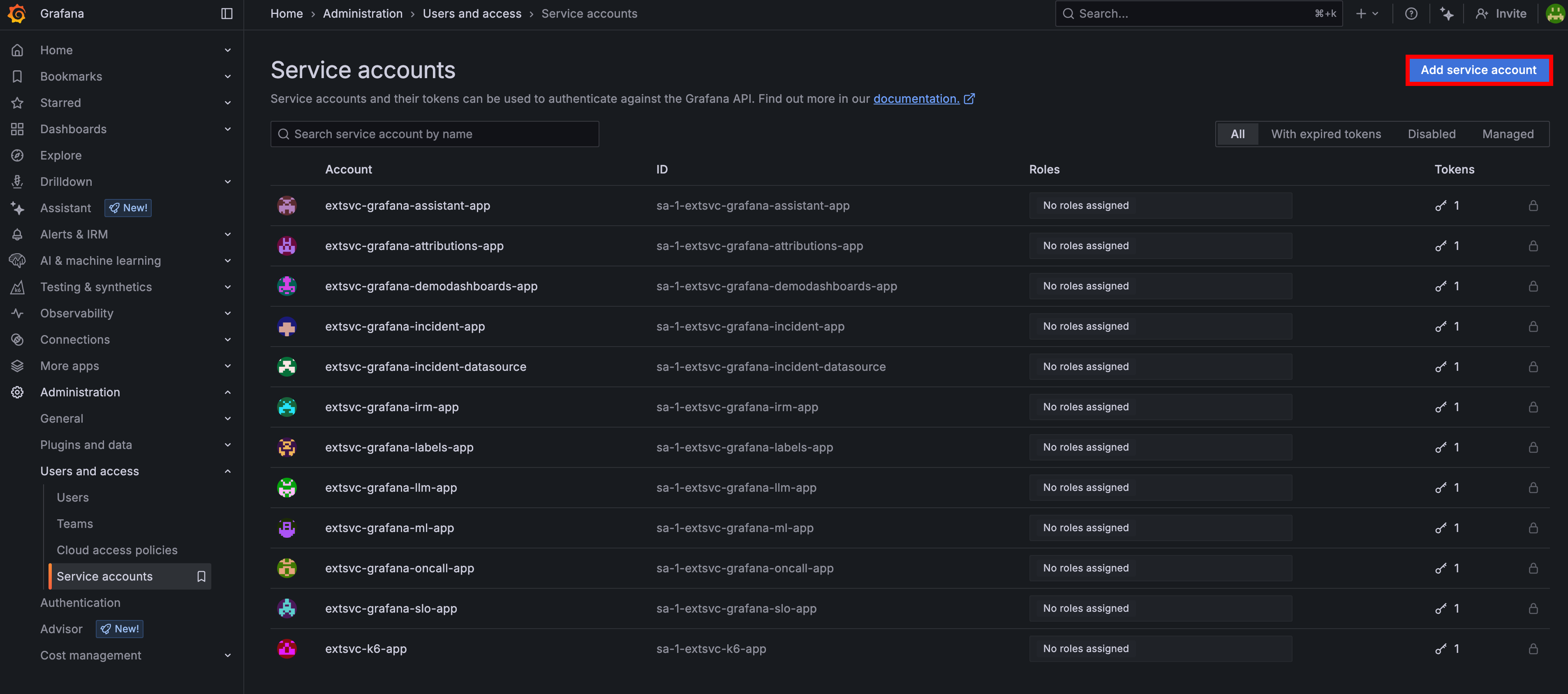Click the bookmark icon on Service accounts item
The width and height of the screenshot is (1568, 694).
pyautogui.click(x=201, y=576)
